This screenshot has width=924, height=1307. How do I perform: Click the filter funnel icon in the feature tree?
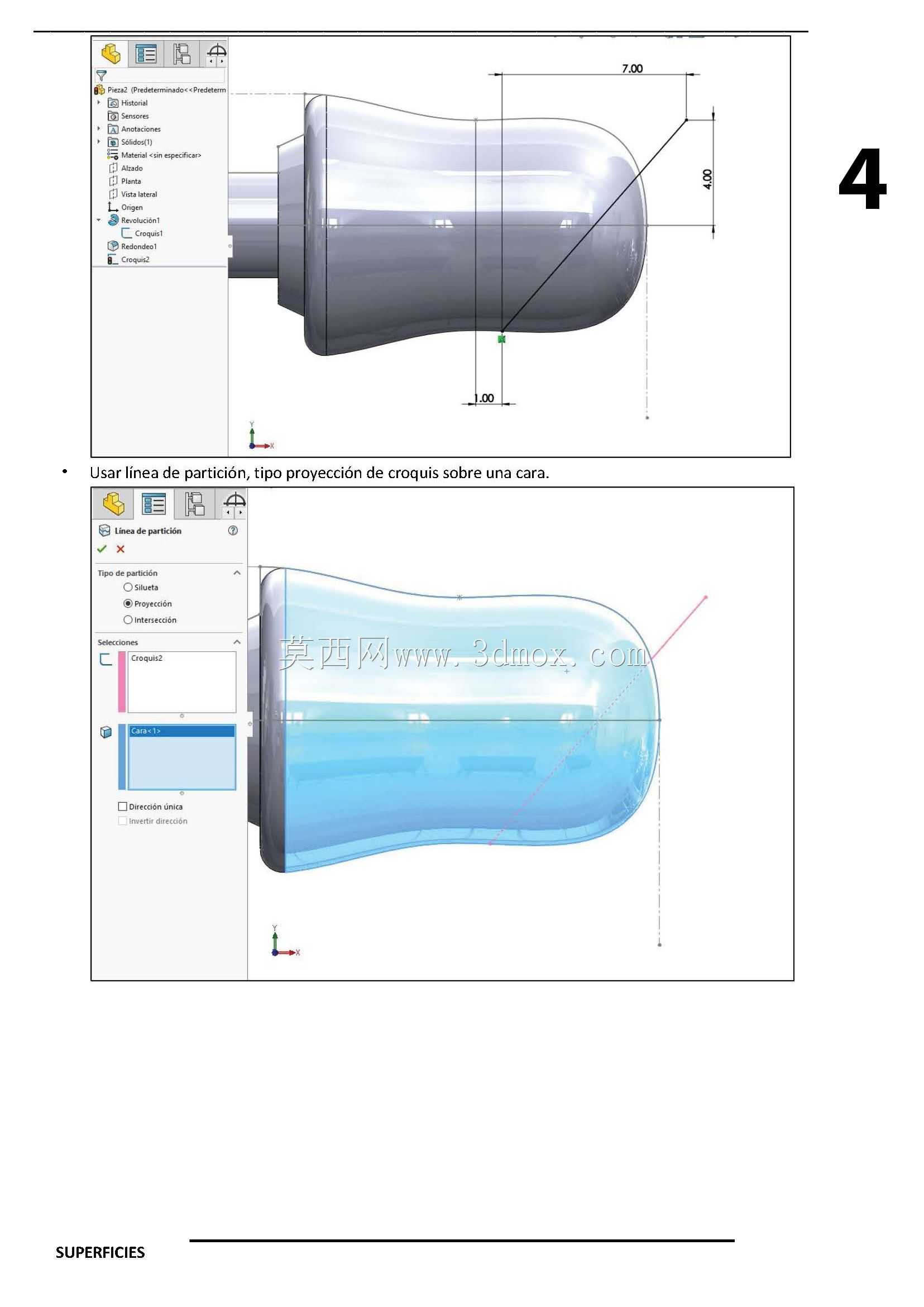101,75
